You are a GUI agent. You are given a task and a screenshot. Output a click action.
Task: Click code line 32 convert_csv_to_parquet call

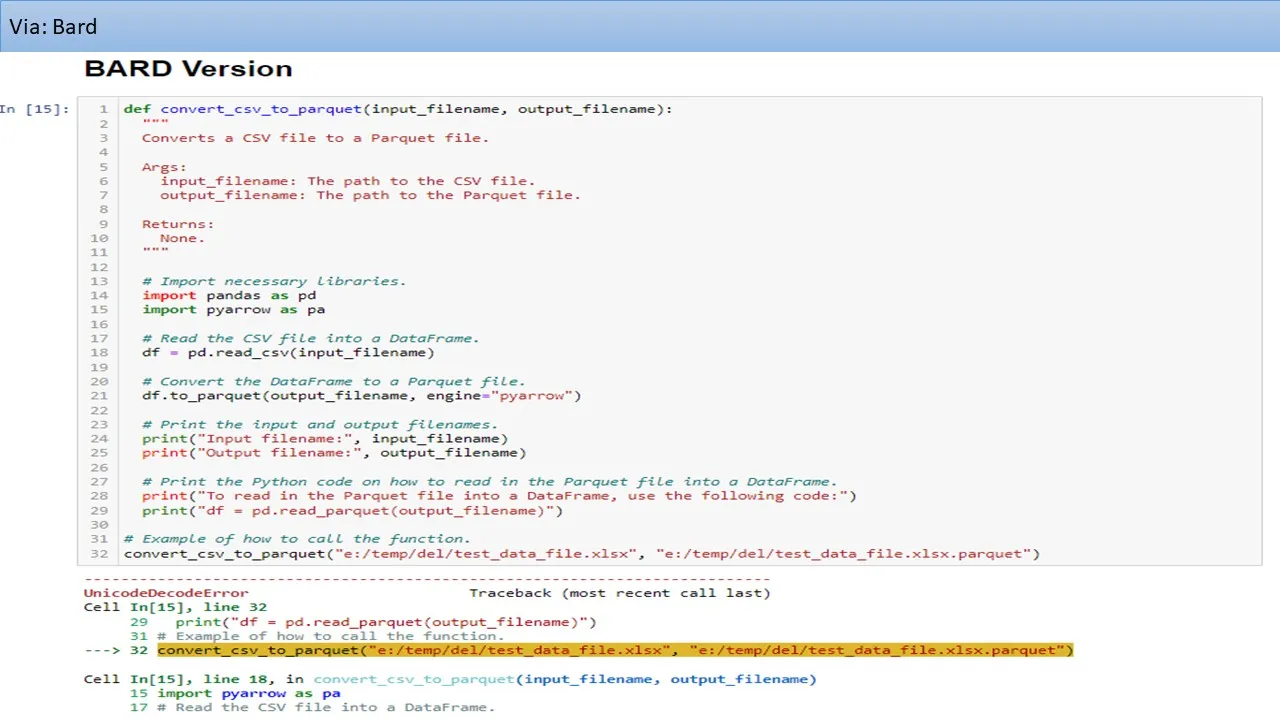(x=582, y=553)
